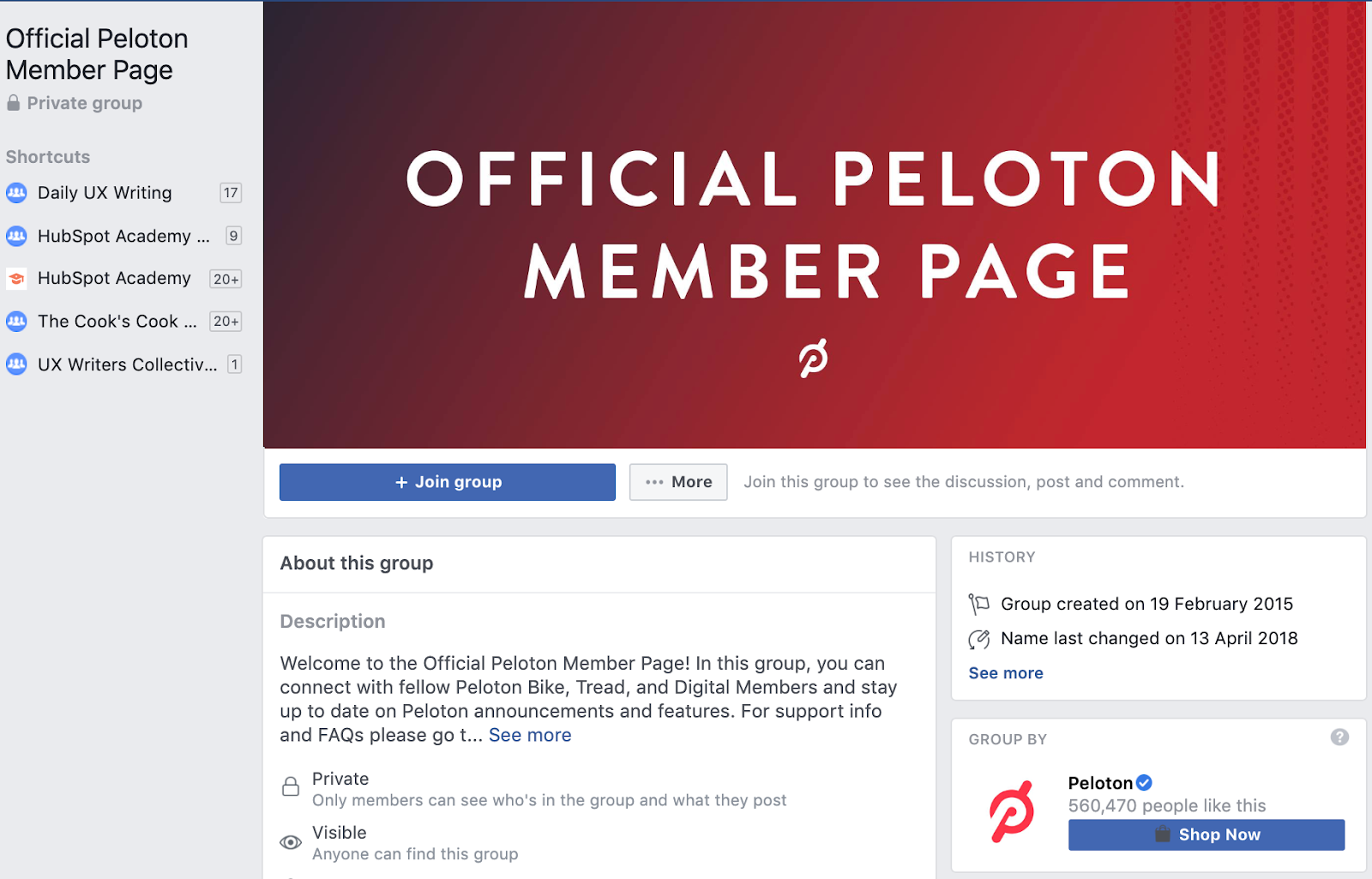Click the orange HubSpot Academy page icon
This screenshot has width=1372, height=879.
point(16,279)
